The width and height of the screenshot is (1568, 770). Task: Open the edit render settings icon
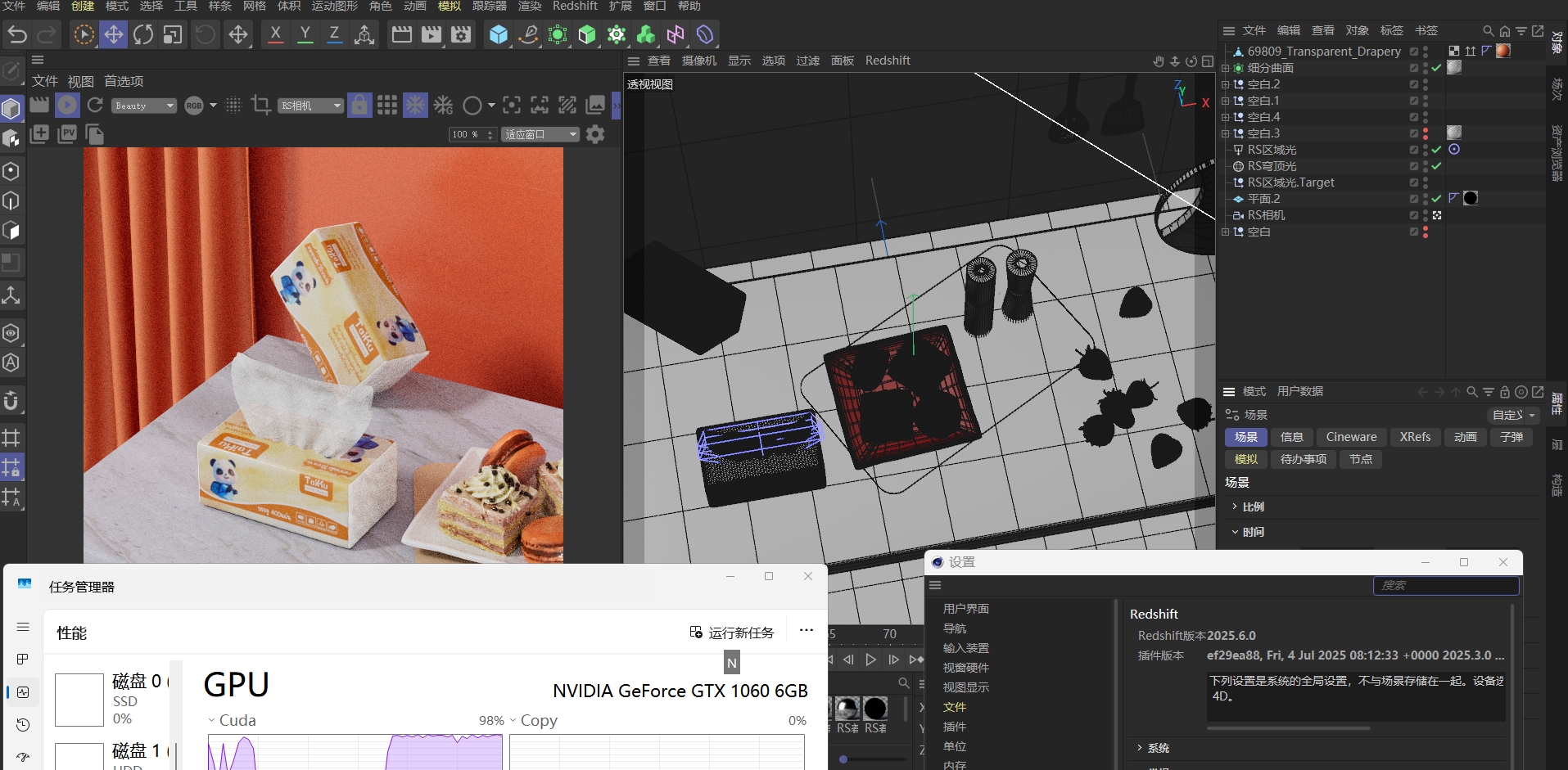pos(461,34)
